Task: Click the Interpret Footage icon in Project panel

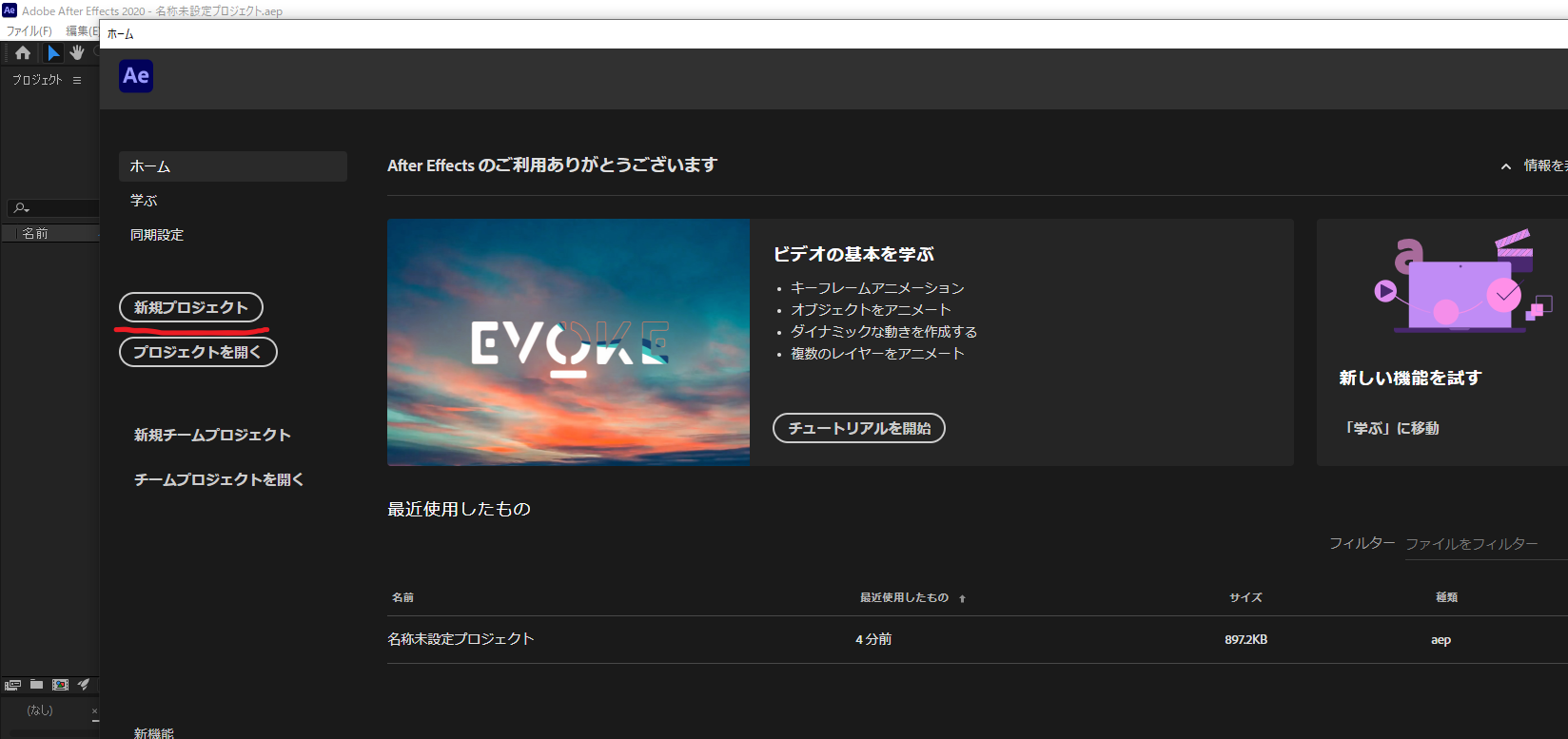Action: click(x=13, y=684)
